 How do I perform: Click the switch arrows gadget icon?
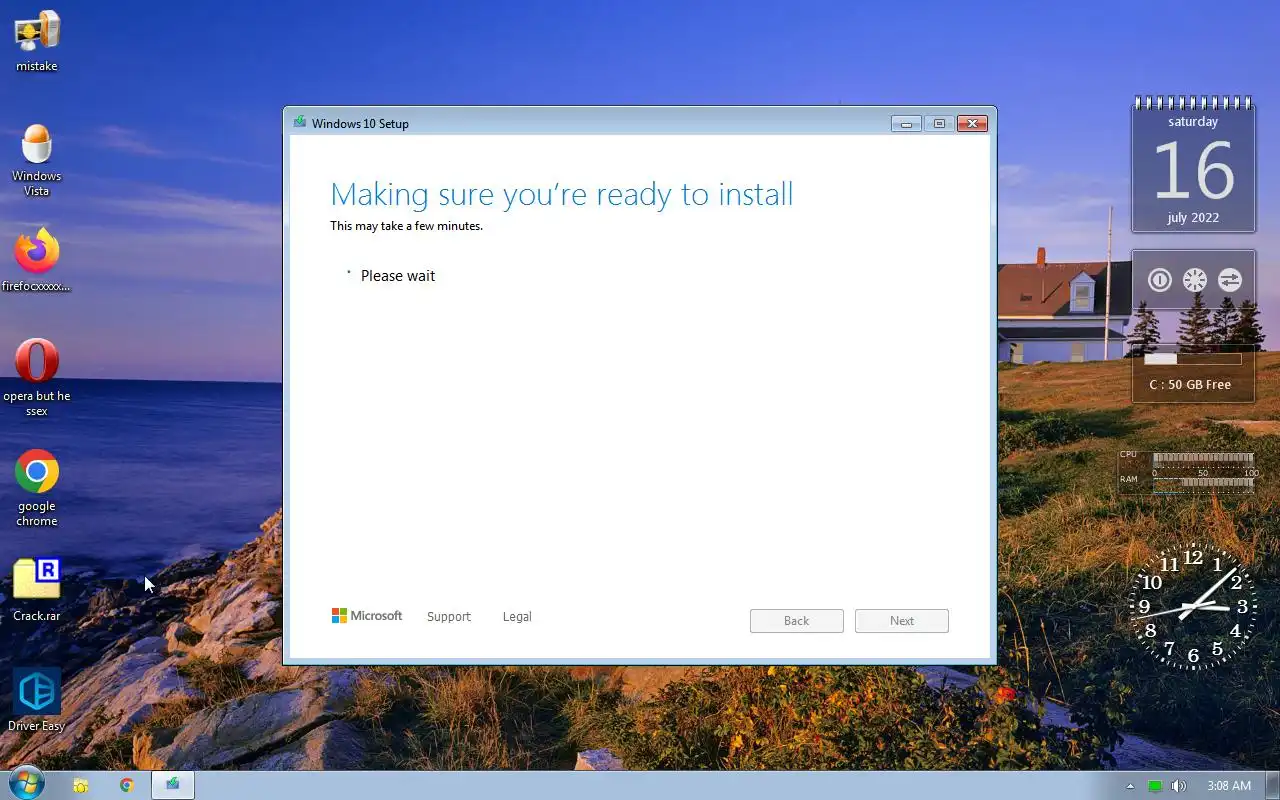[1230, 280]
